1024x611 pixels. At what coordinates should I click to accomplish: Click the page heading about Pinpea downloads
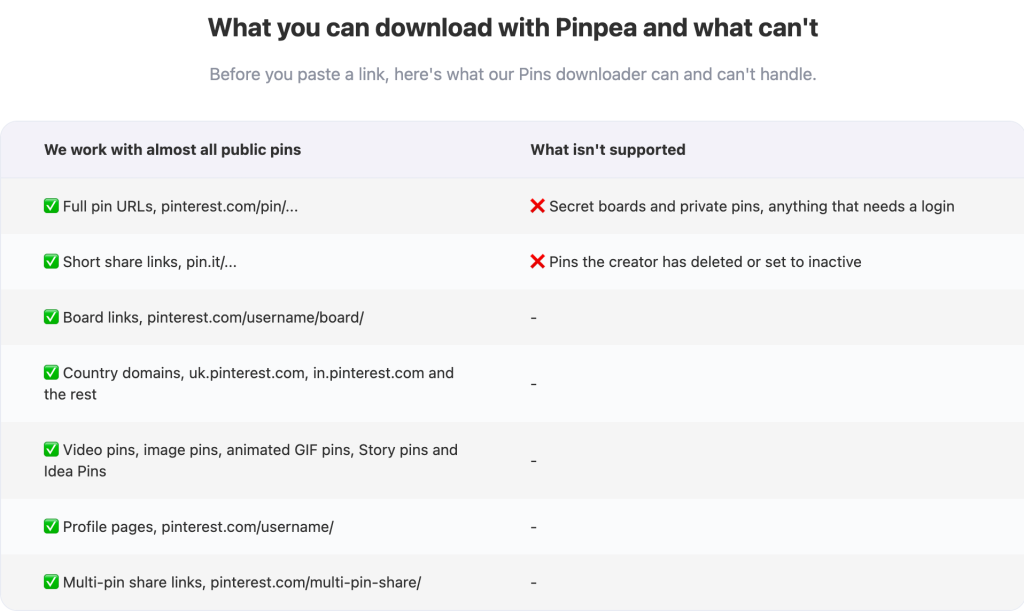point(513,28)
